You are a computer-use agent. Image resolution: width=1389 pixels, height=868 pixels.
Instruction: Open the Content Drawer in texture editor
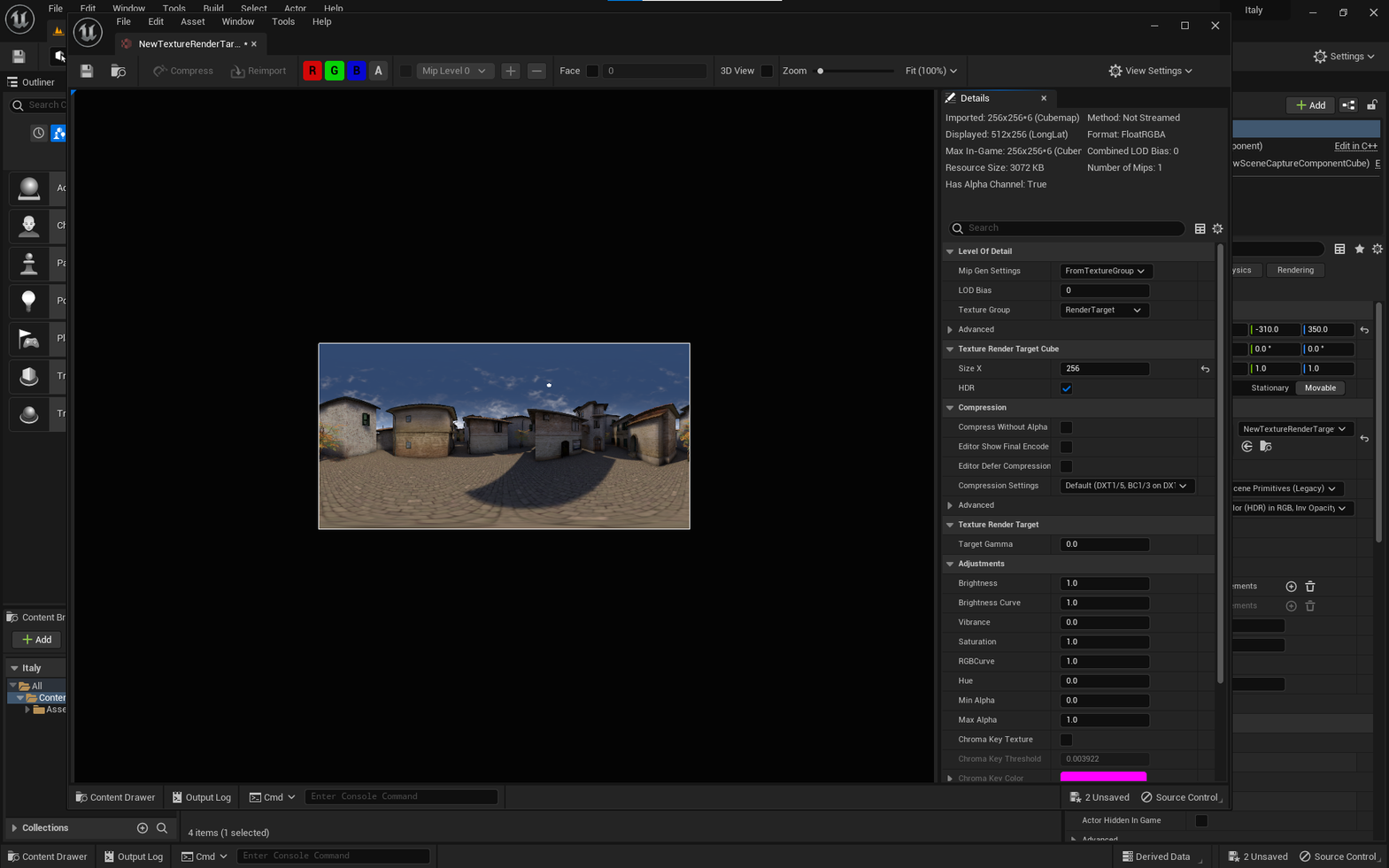[x=116, y=797]
